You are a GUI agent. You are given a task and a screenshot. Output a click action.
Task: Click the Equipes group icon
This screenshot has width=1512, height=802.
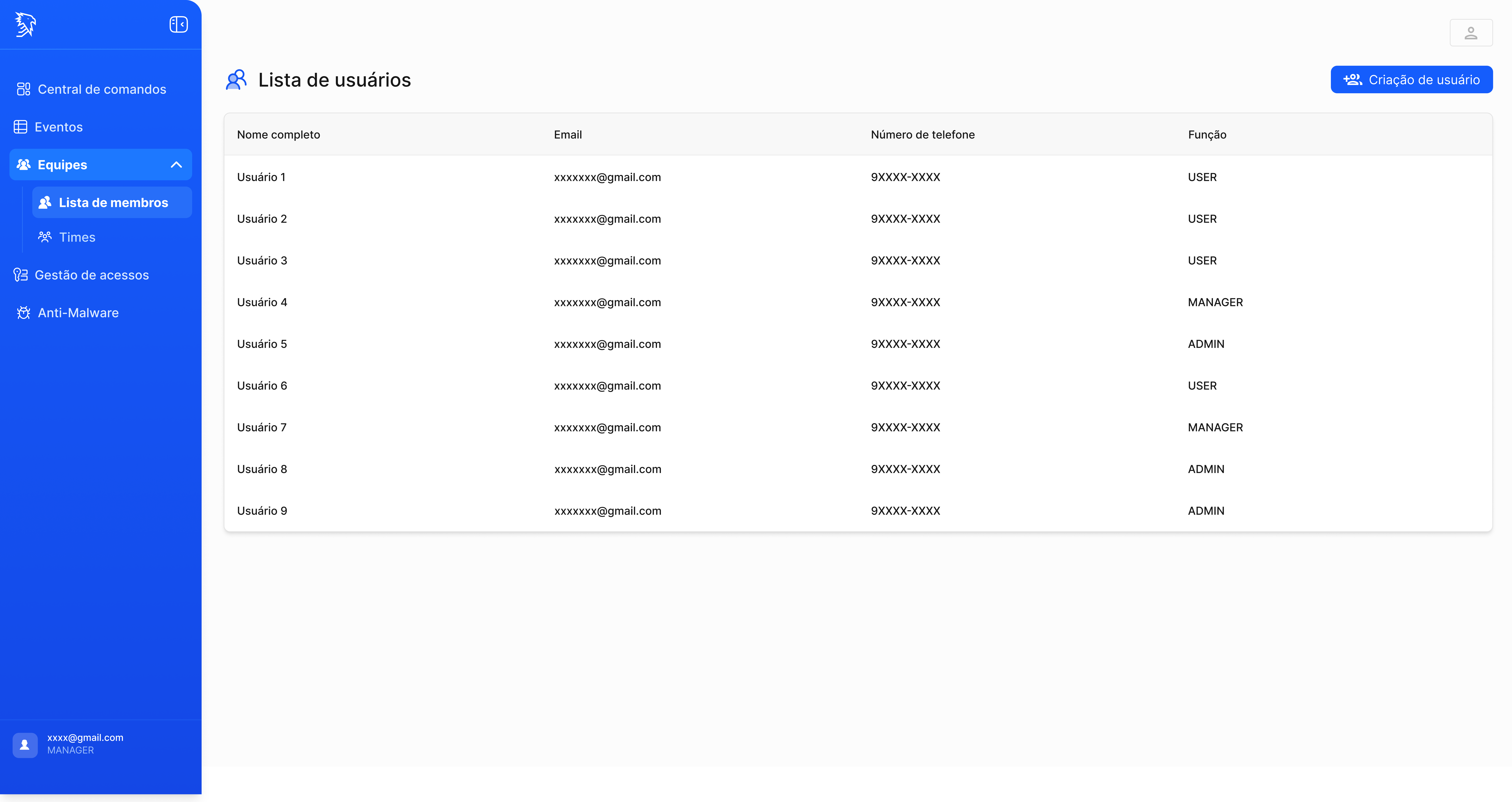pyautogui.click(x=23, y=165)
